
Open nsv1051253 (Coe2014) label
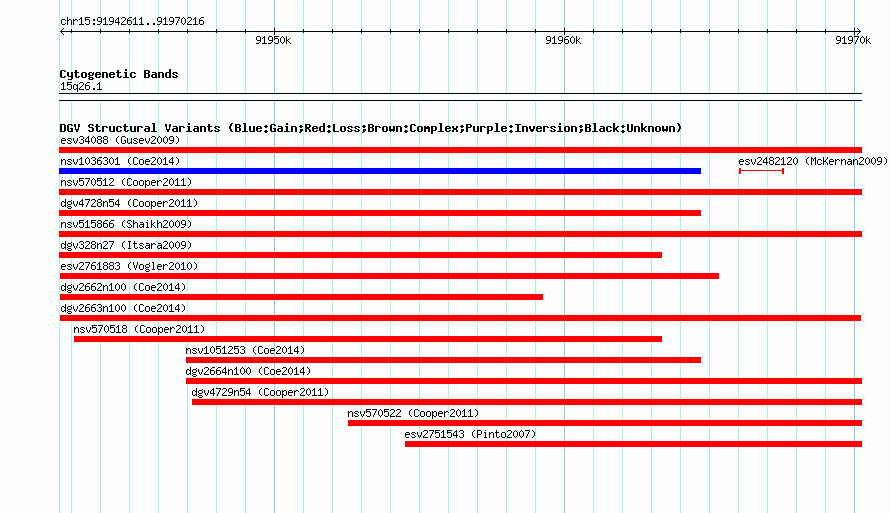(245, 350)
